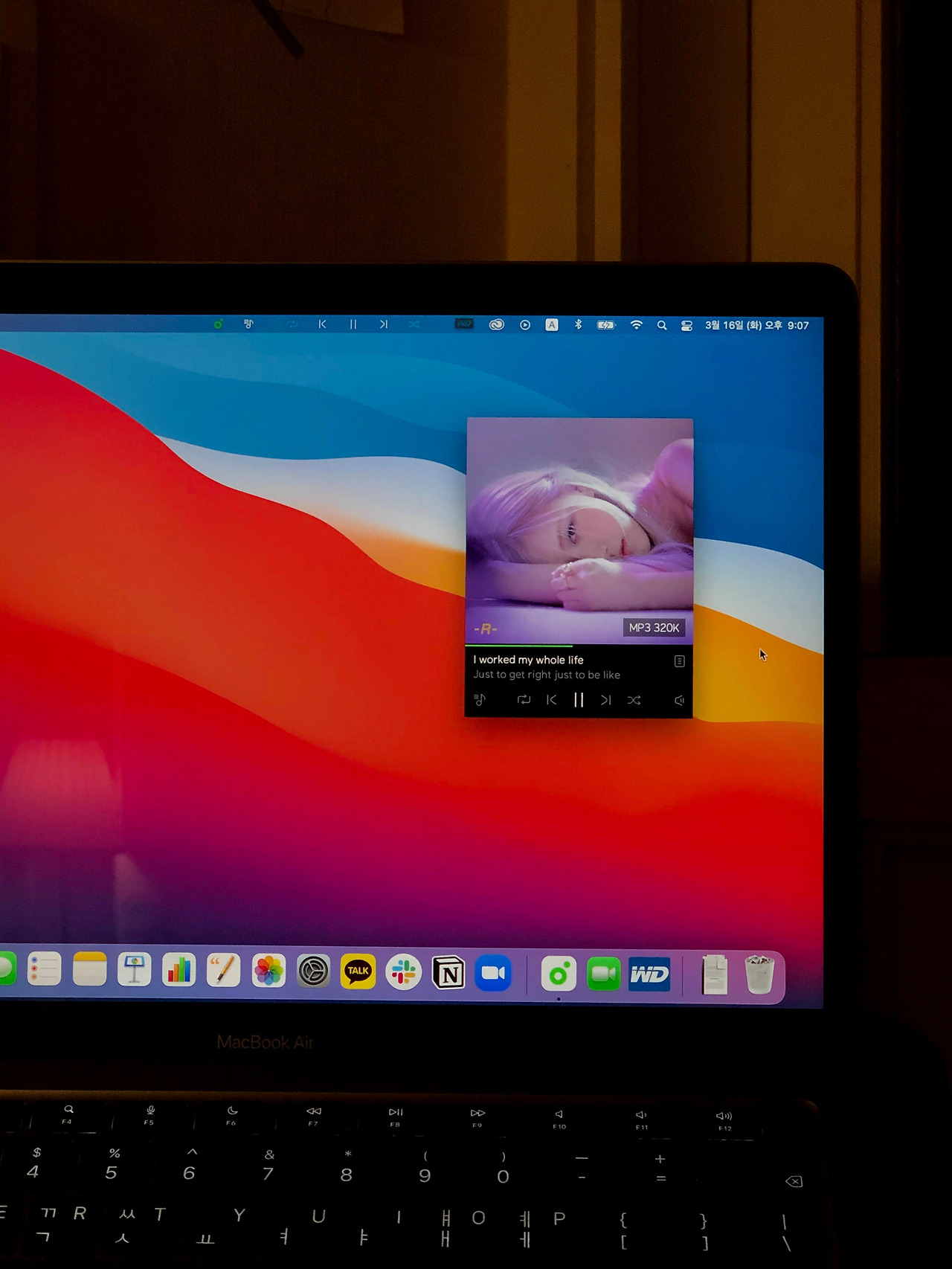Toggle repeat from the menu bar
This screenshot has height=1269, width=952.
pos(292,324)
